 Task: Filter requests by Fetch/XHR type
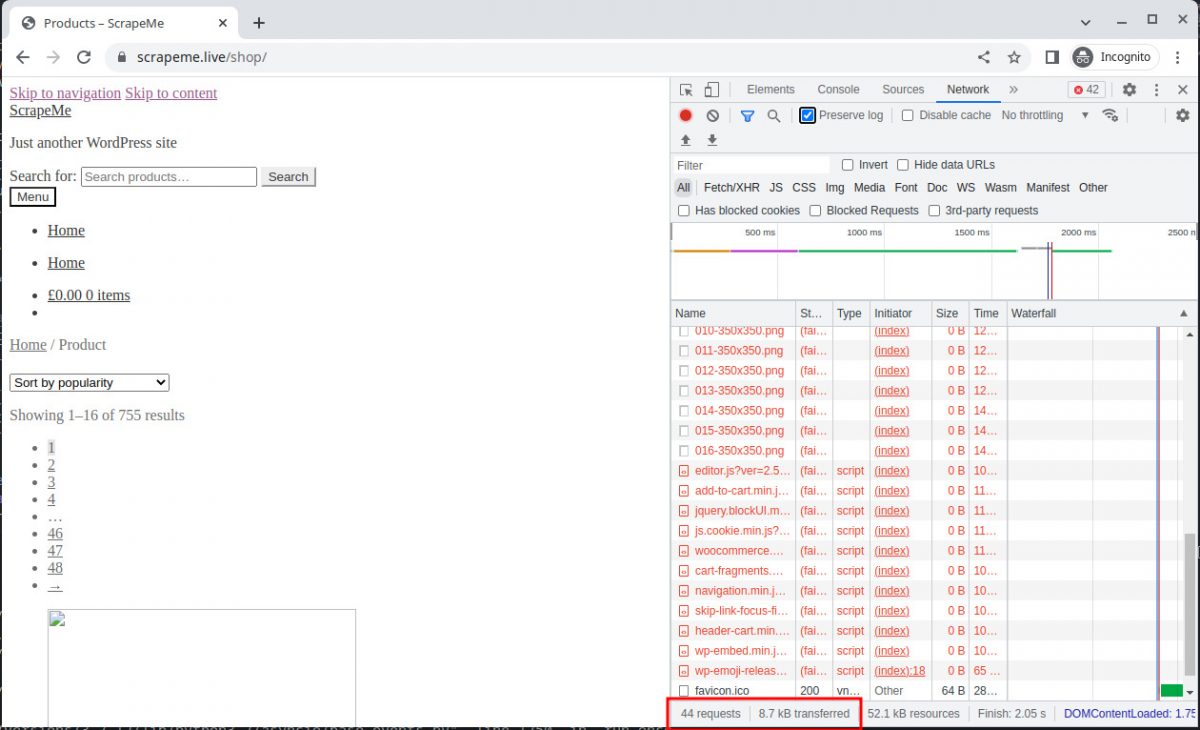point(731,188)
